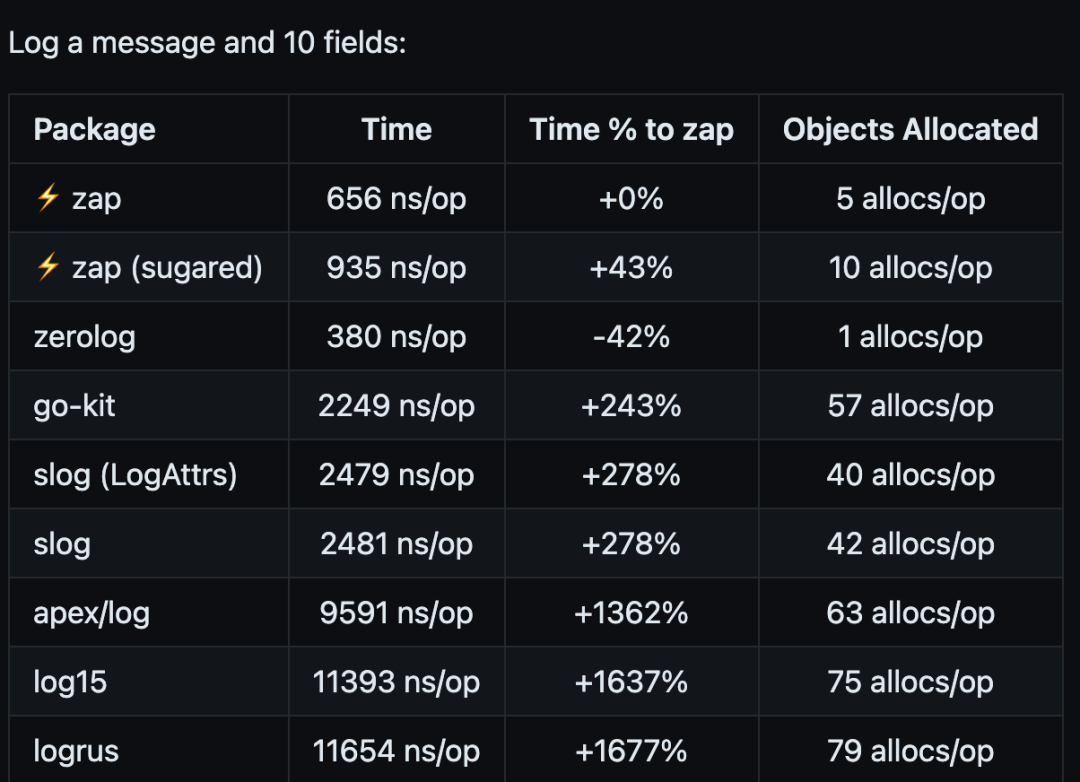
Task: Click the -42% percentage cell
Action: tap(631, 336)
